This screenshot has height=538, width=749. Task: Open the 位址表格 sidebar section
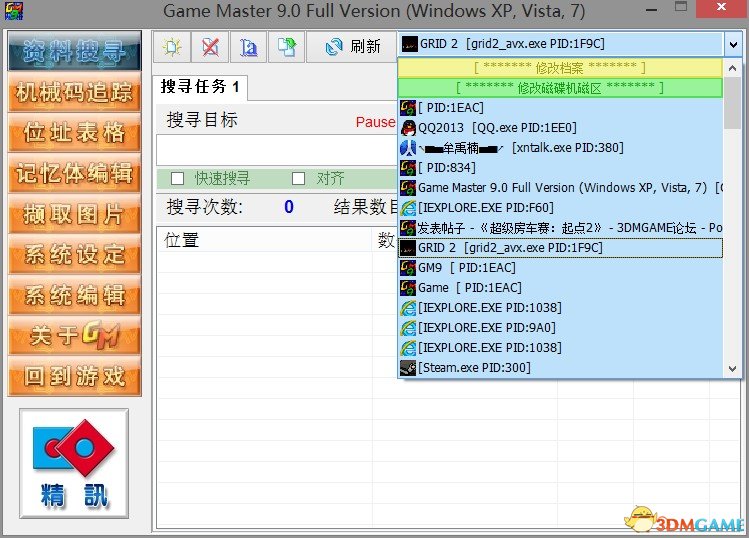tap(75, 132)
